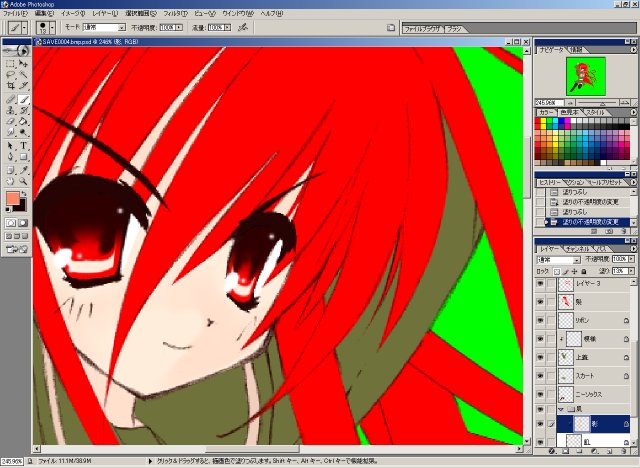Open the Layers panel options menu arrow

pyautogui.click(x=633, y=249)
